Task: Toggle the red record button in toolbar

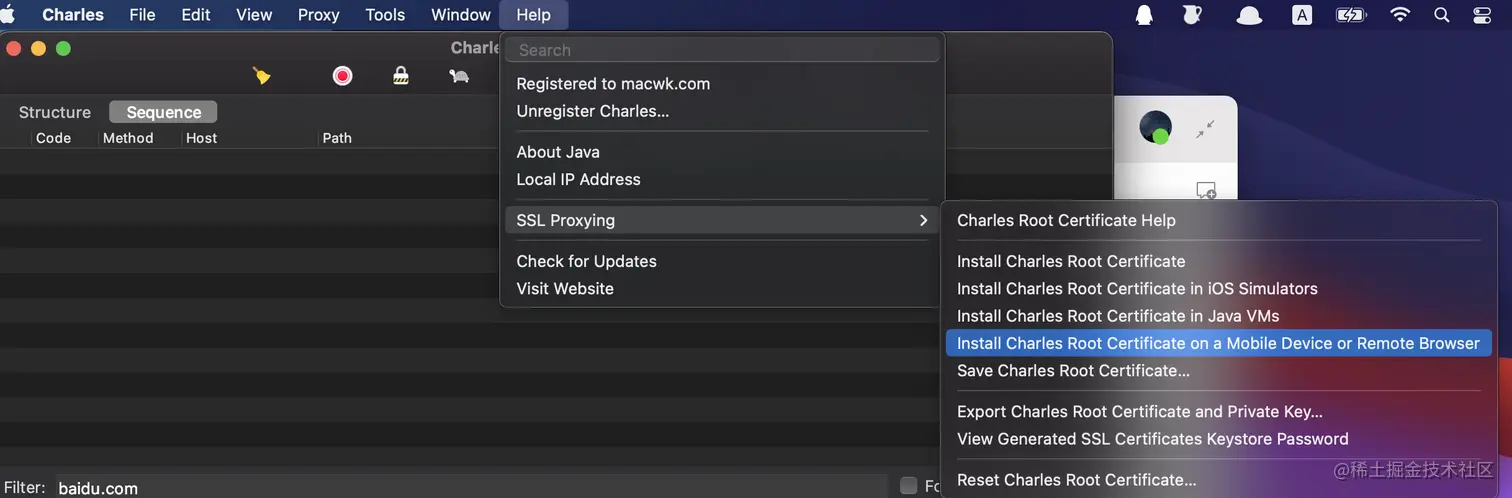Action: (x=343, y=75)
